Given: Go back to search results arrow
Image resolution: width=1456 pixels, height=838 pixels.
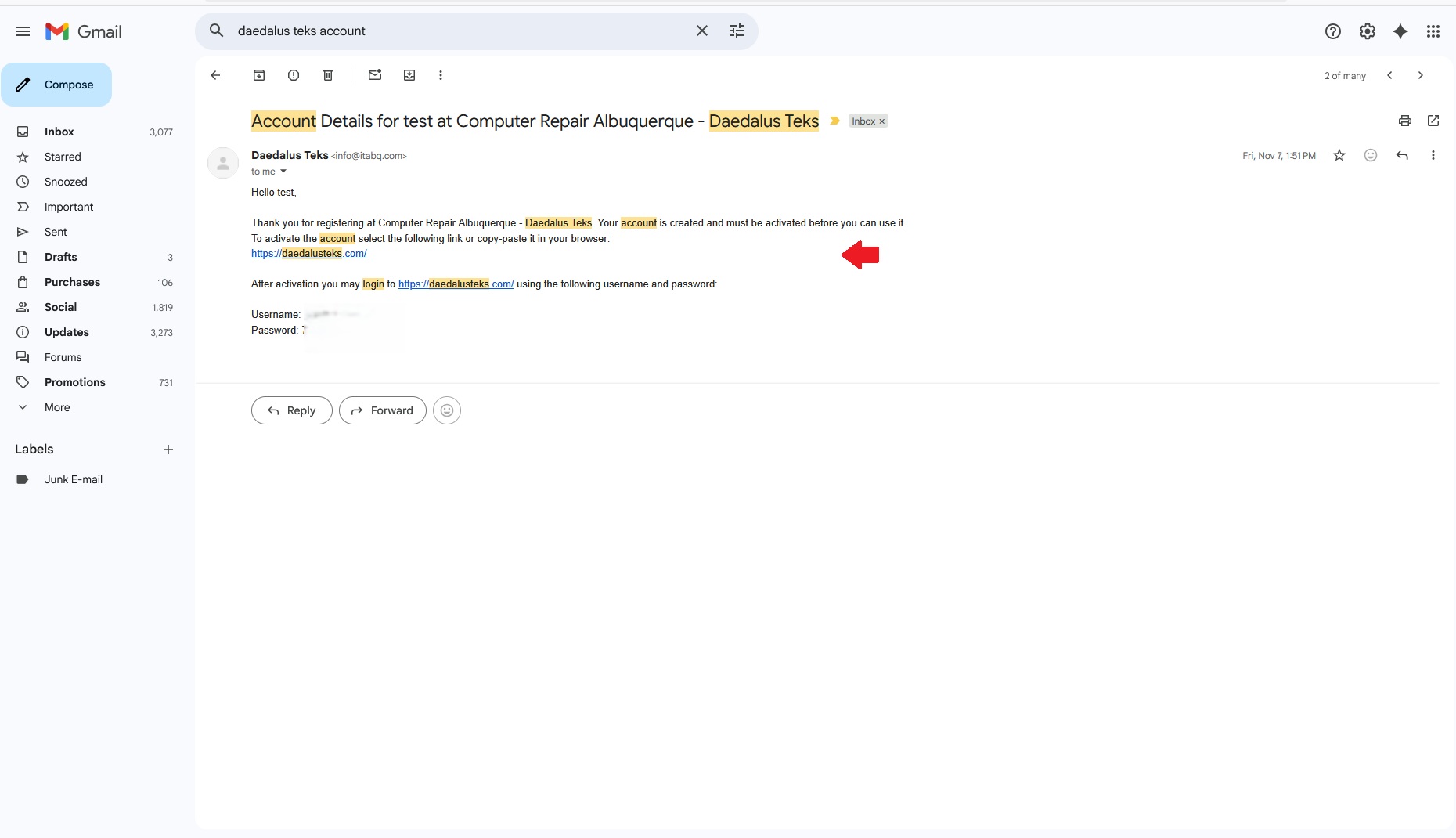Looking at the screenshot, I should [x=215, y=75].
